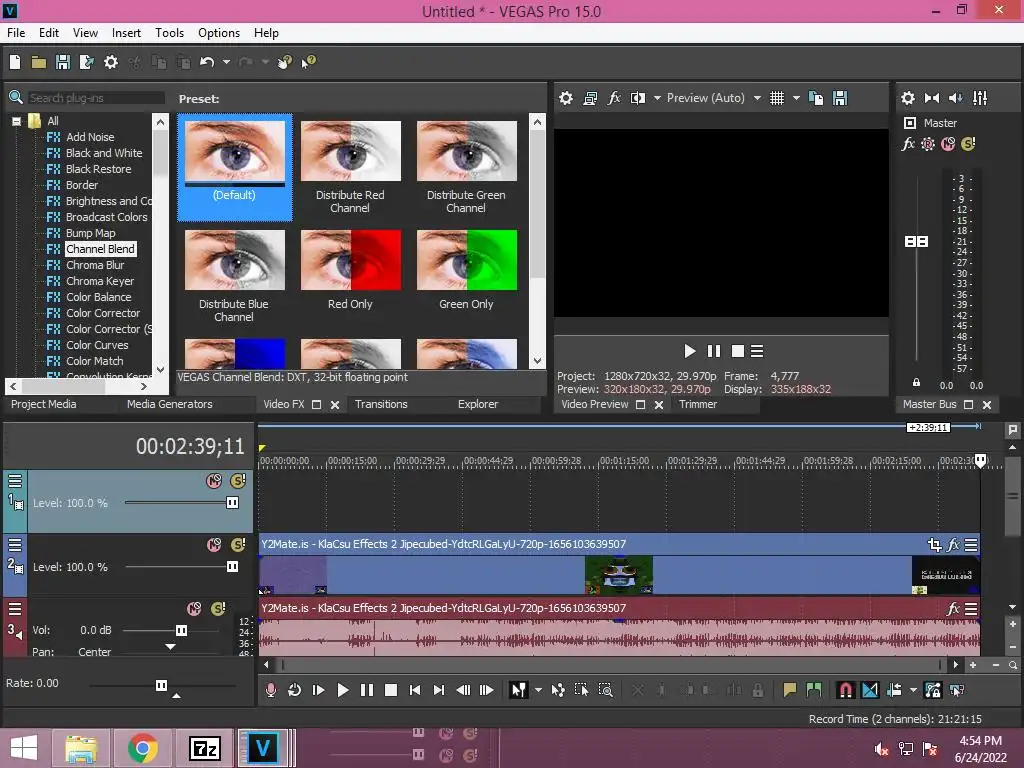Viewport: 1024px width, 768px height.
Task: Open the Split Screen View dropdown arrow
Action: pyautogui.click(x=657, y=98)
